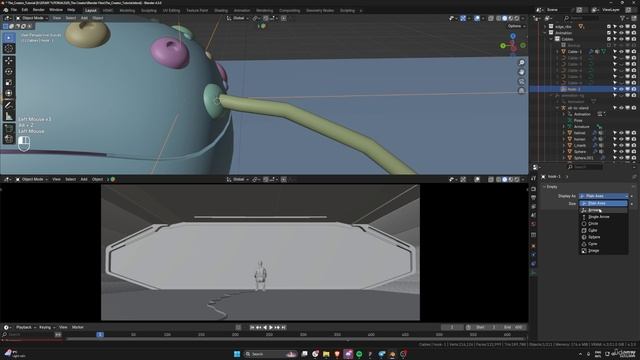Select the 3D Cursor tool
Viewport: 640px width, 360px height.
pyautogui.click(x=9, y=49)
